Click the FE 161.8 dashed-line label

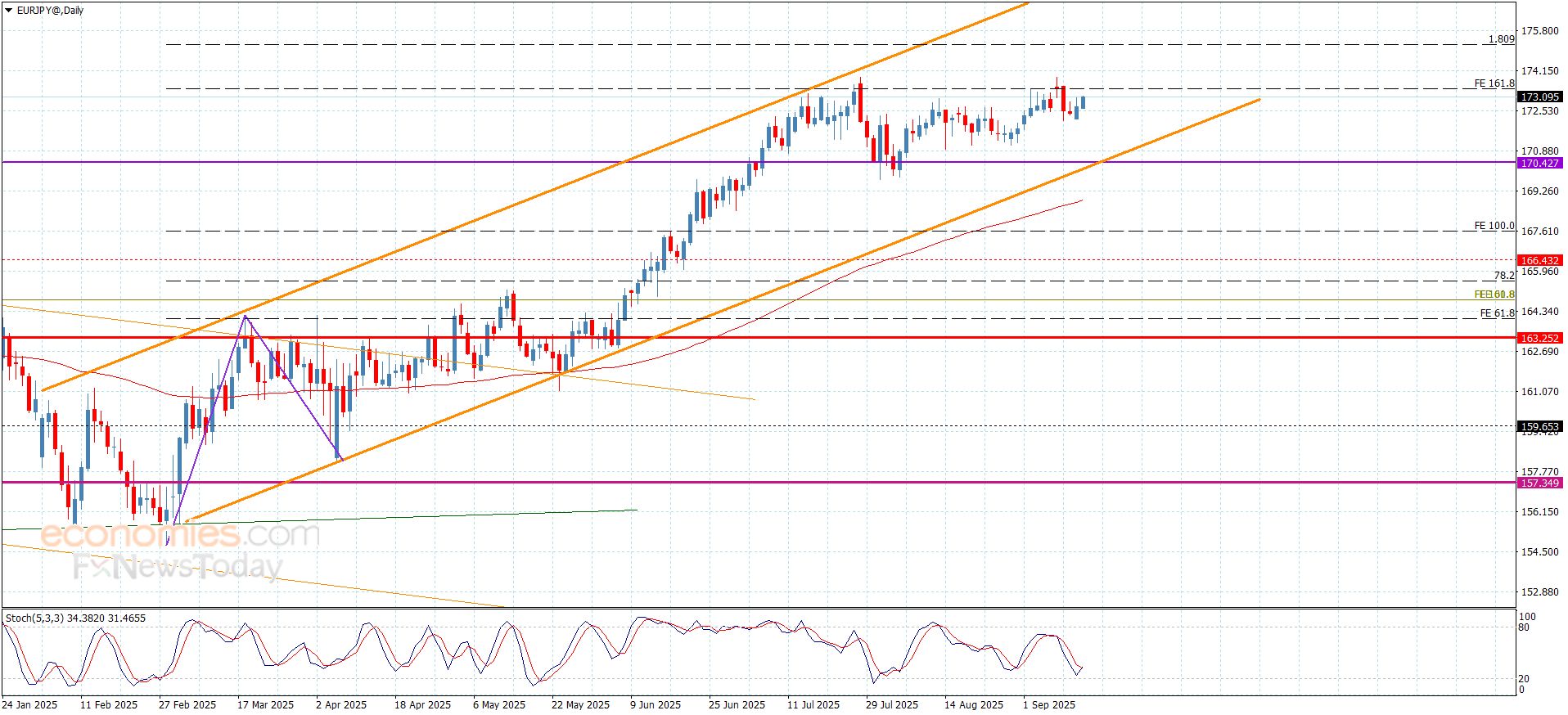1494,83
